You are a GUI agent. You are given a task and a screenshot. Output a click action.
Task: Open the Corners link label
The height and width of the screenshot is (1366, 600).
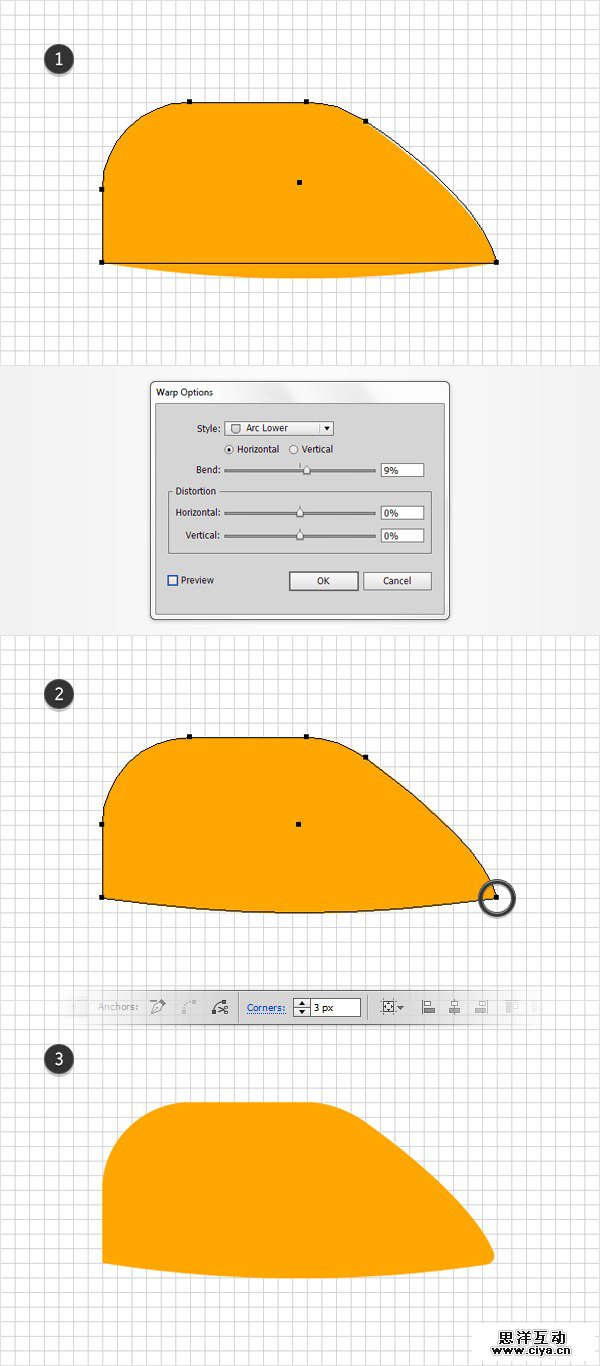pyautogui.click(x=266, y=1007)
